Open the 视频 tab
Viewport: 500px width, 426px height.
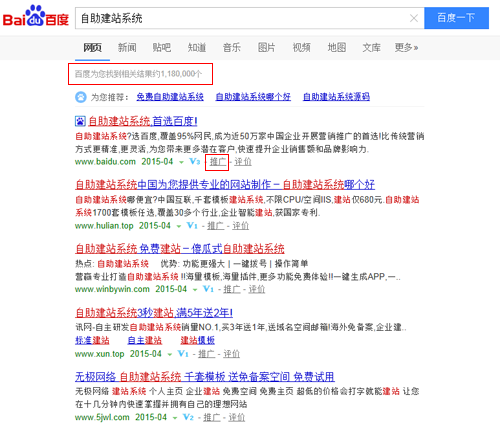pyautogui.click(x=301, y=48)
